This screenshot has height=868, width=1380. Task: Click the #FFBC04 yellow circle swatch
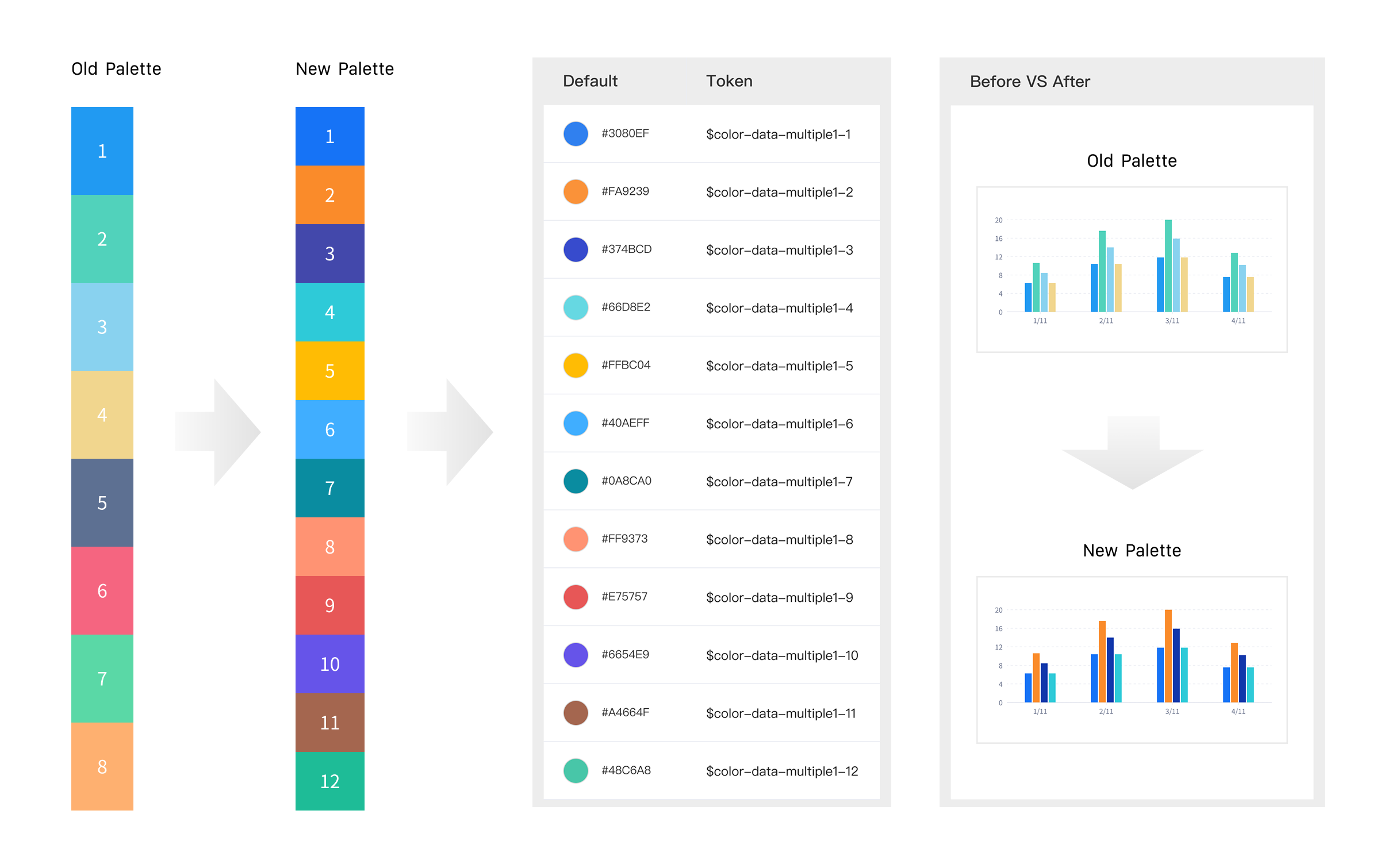[576, 366]
